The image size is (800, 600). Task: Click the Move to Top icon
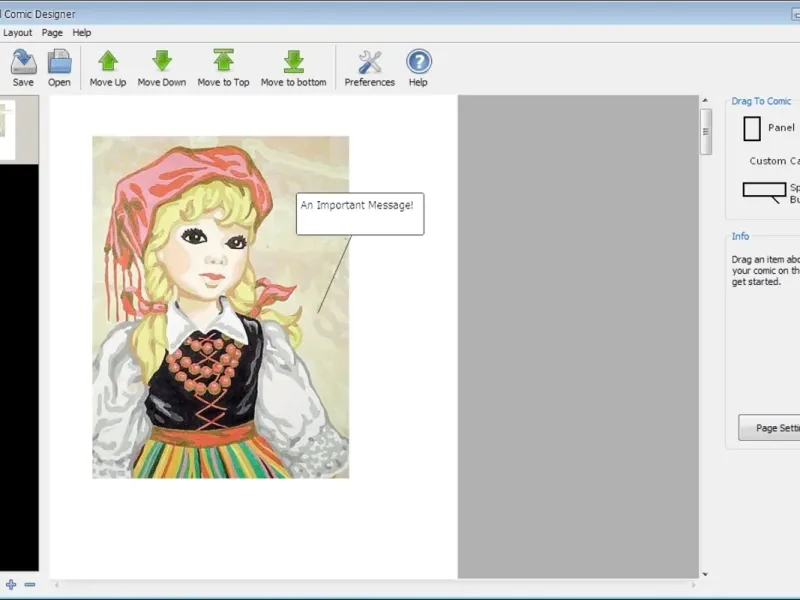tap(223, 61)
